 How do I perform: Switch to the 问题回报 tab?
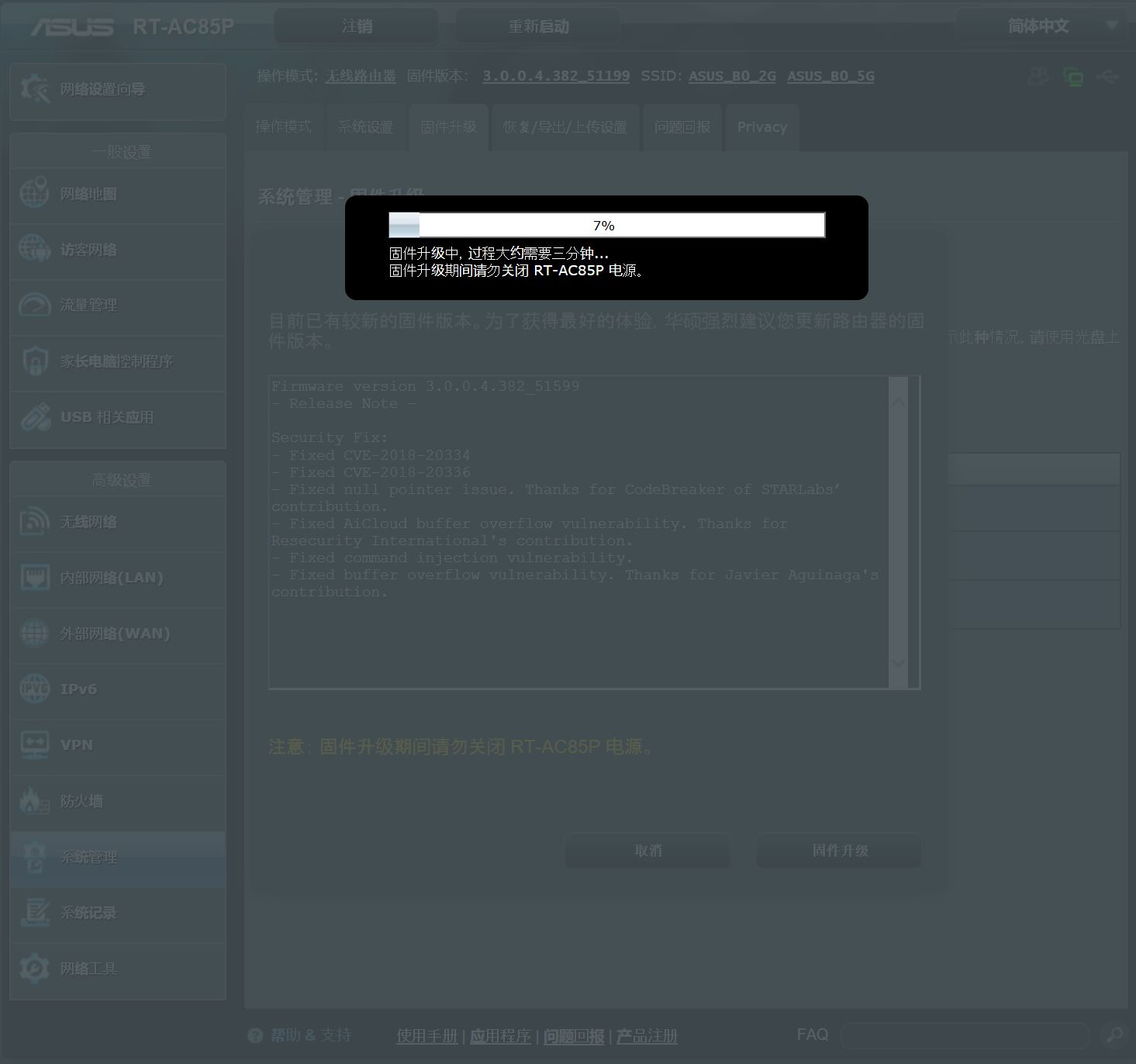pyautogui.click(x=682, y=127)
